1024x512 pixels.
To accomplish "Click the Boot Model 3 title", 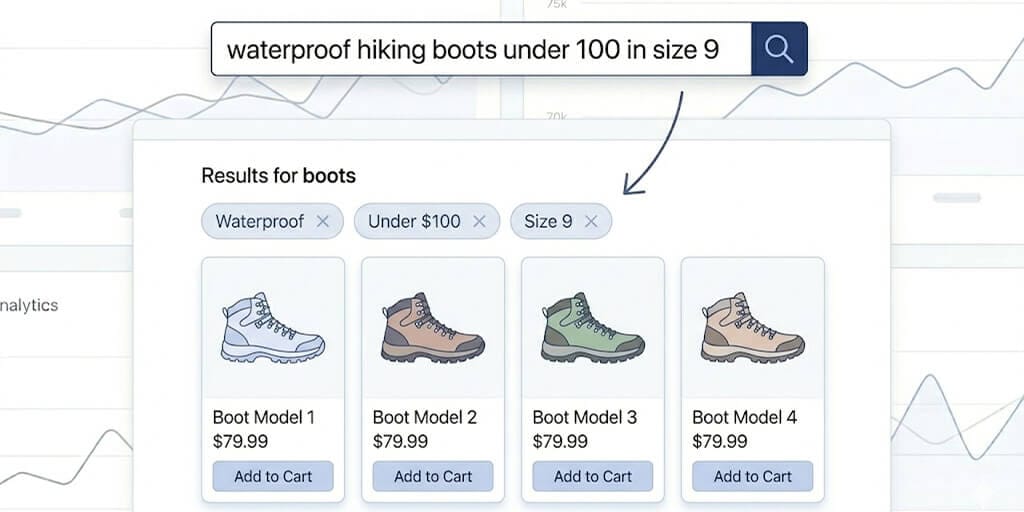I will [x=585, y=417].
